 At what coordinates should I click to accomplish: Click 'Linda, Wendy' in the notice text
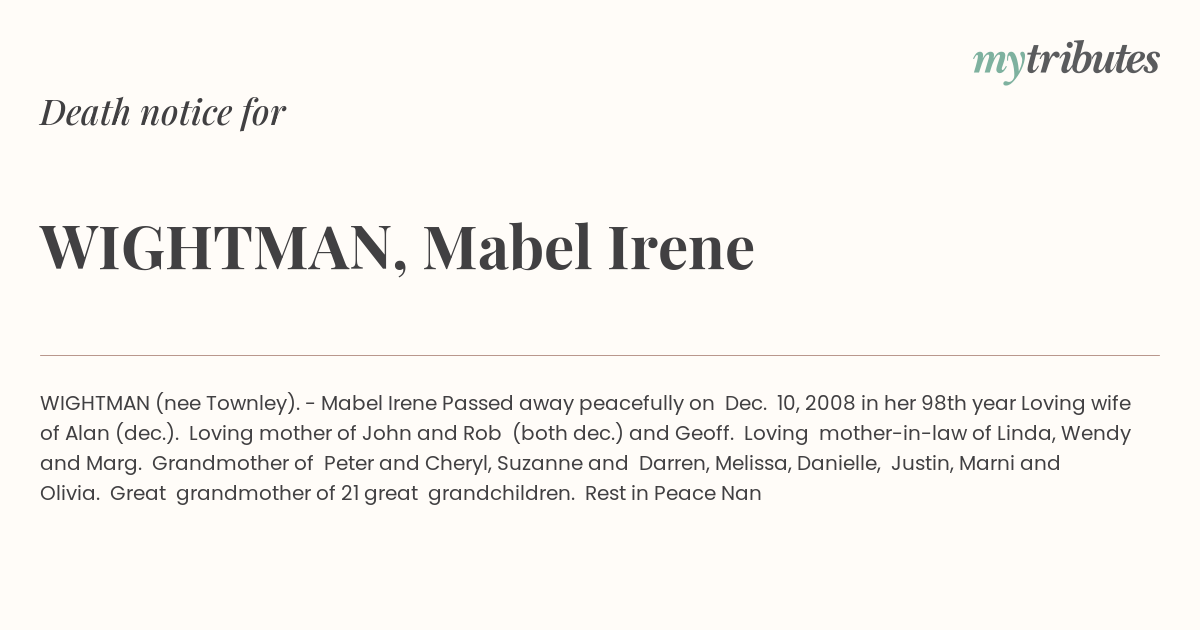pyautogui.click(x=1064, y=434)
